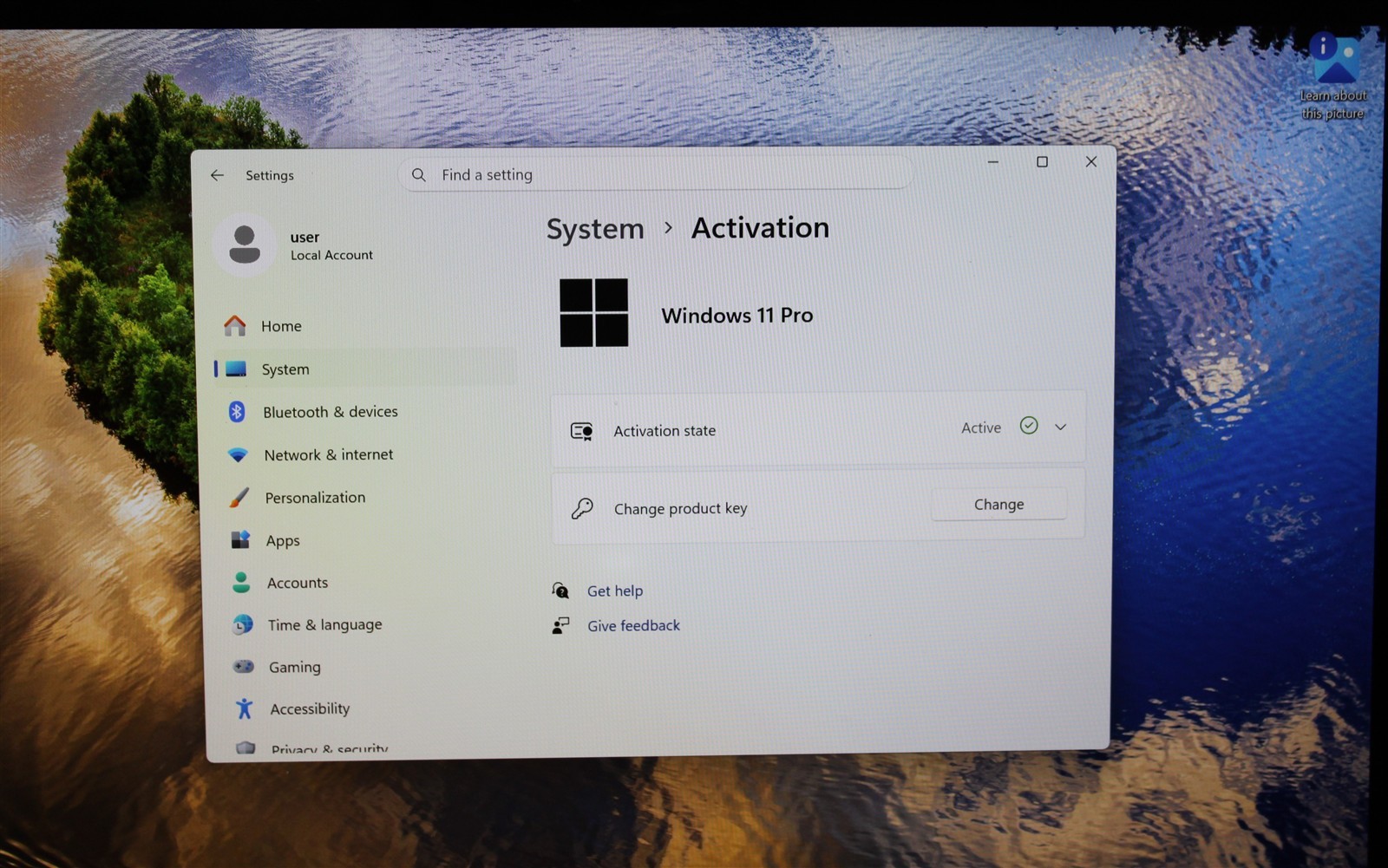Click the back arrow in Settings
Viewport: 1388px width, 868px height.
point(217,175)
